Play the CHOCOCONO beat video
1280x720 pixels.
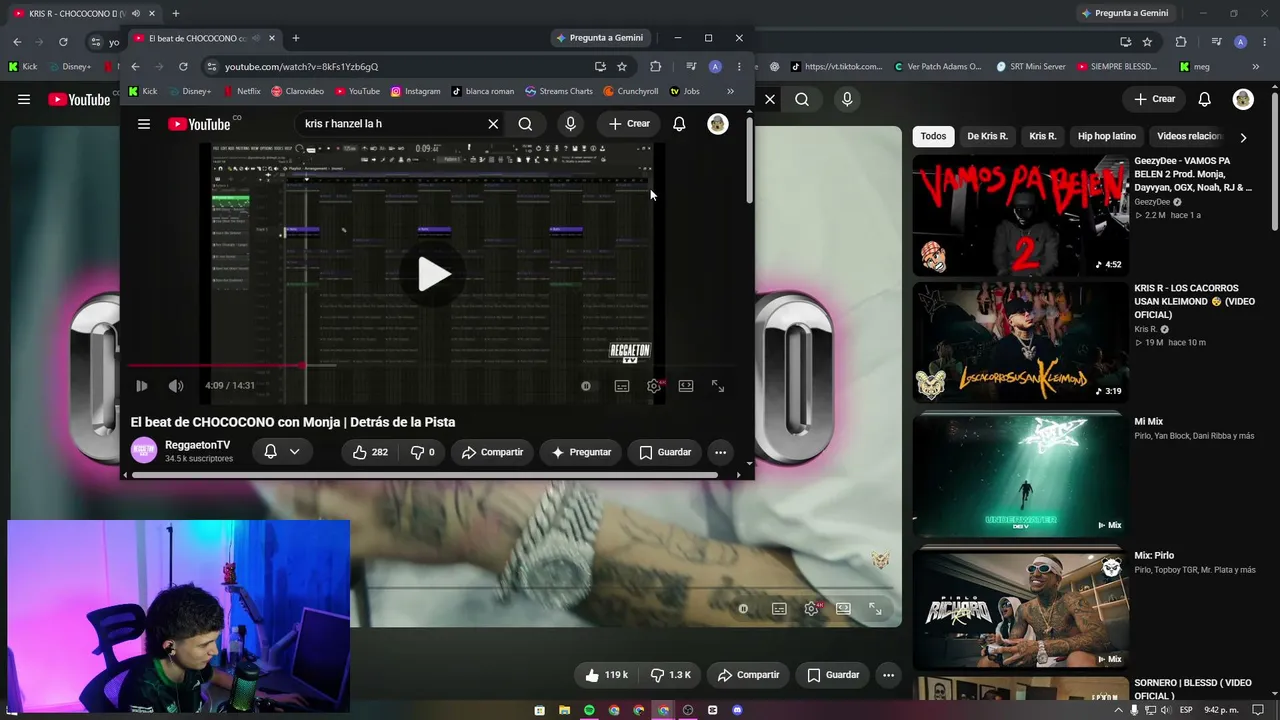(x=434, y=274)
